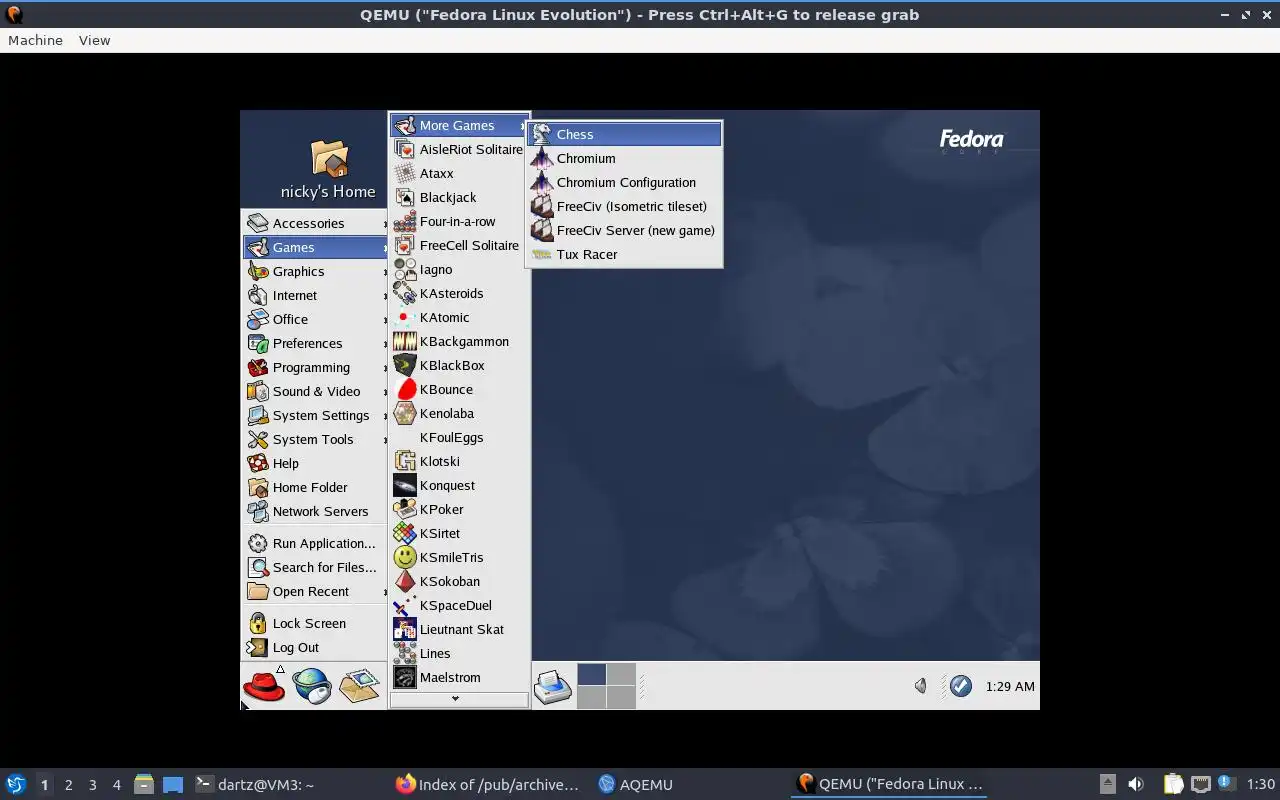This screenshot has width=1280, height=800.
Task: Click the panel volume speaker icon
Action: point(920,686)
